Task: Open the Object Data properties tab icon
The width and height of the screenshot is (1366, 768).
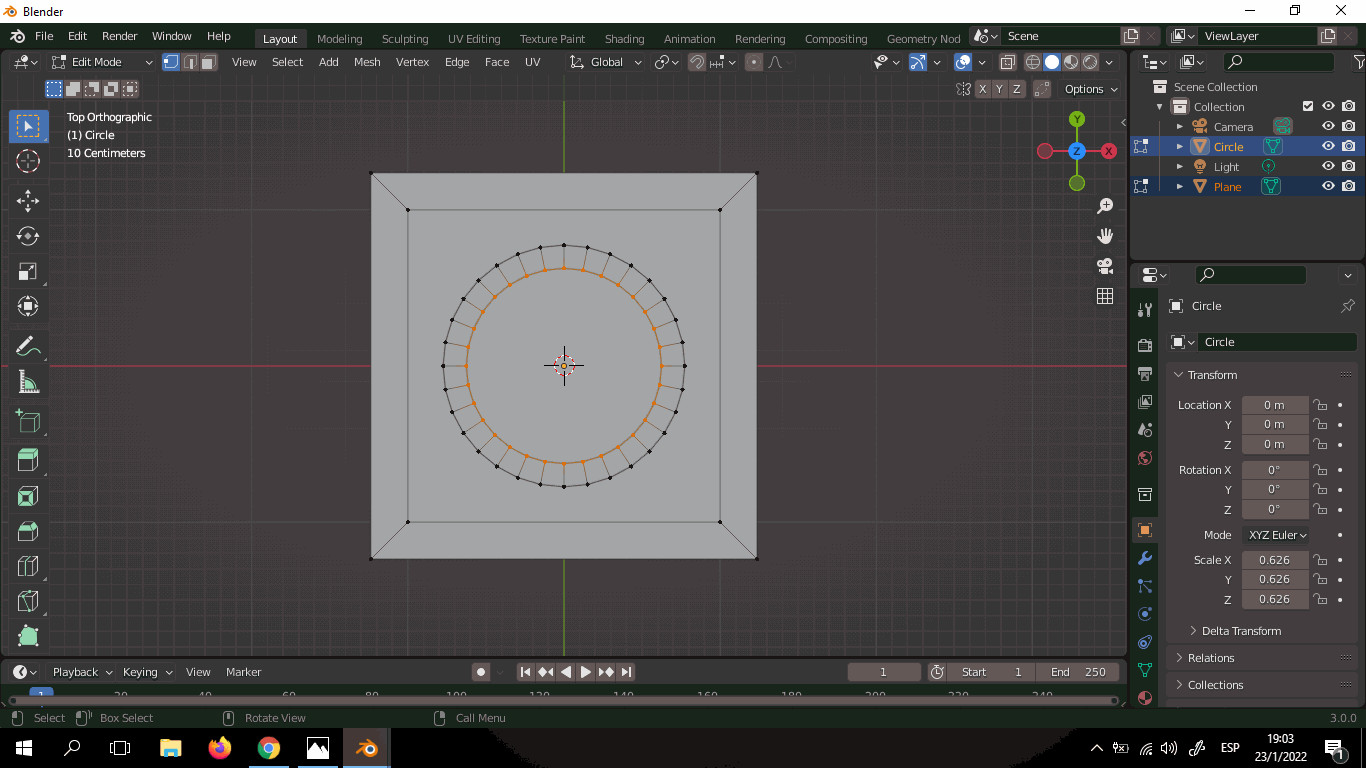Action: tap(1145, 670)
